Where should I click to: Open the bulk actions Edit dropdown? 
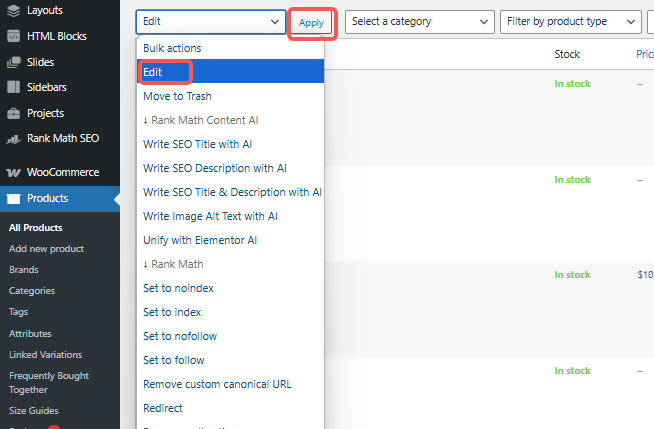pos(211,21)
